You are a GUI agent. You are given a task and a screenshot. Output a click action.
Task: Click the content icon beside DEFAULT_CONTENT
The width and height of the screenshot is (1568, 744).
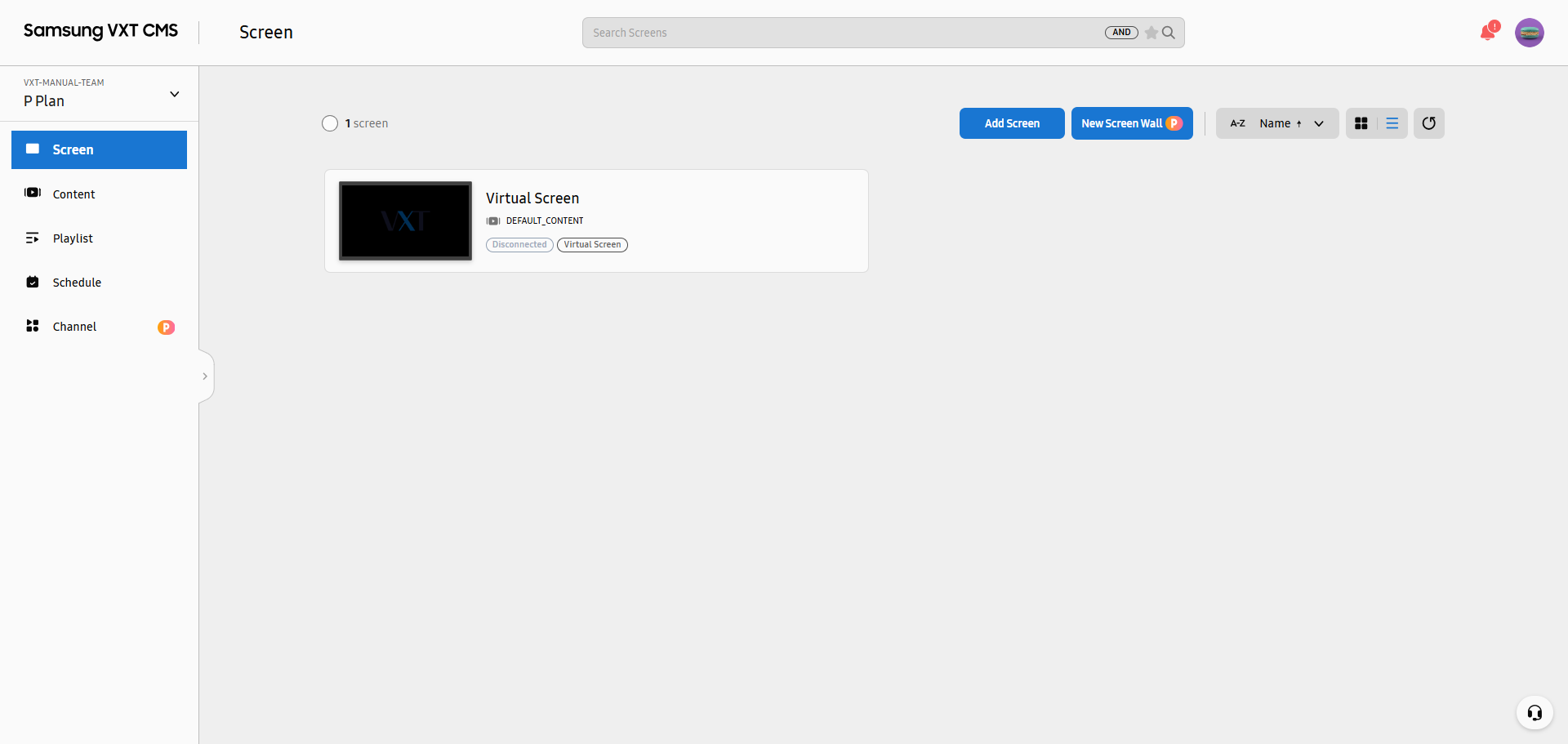[x=493, y=221]
